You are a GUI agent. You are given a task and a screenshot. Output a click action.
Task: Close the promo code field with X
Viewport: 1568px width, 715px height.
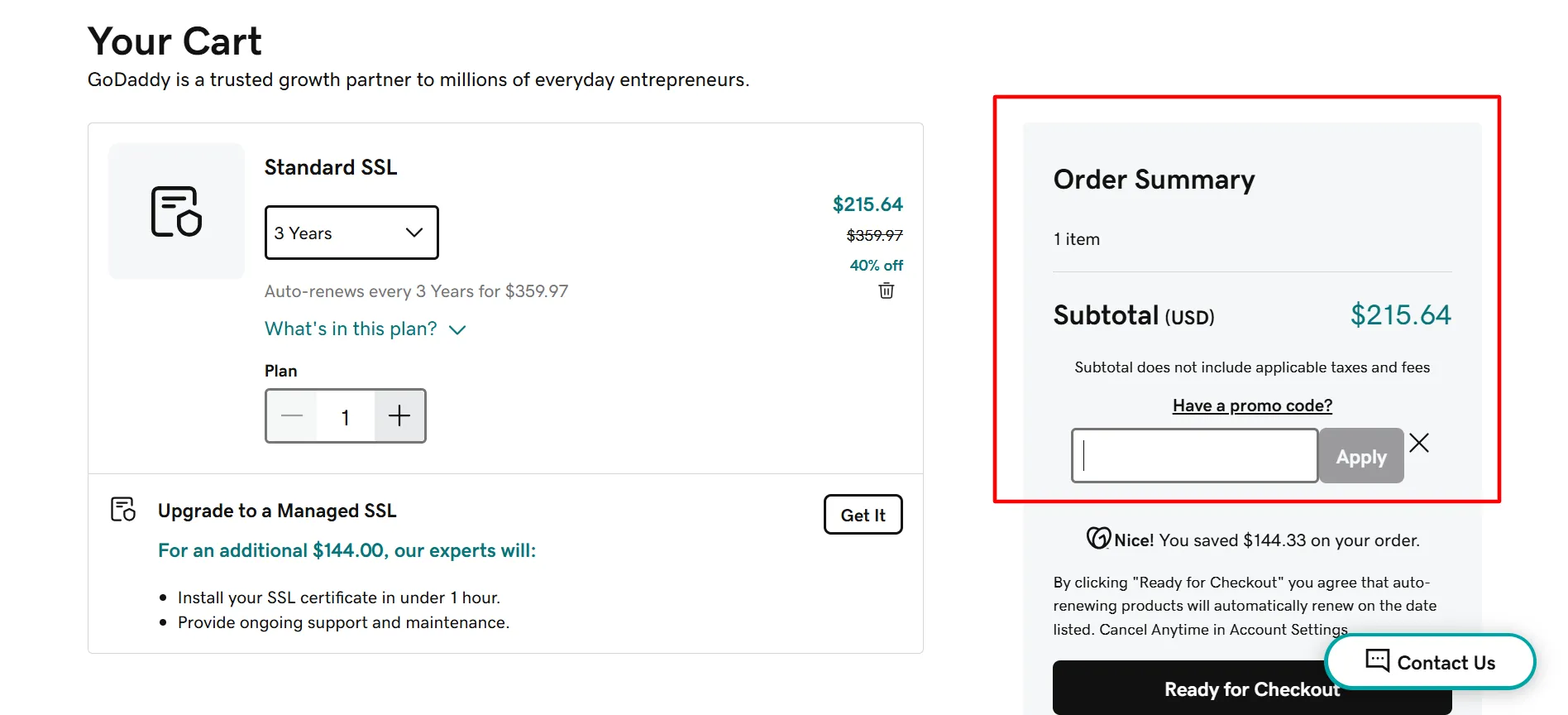(x=1419, y=443)
